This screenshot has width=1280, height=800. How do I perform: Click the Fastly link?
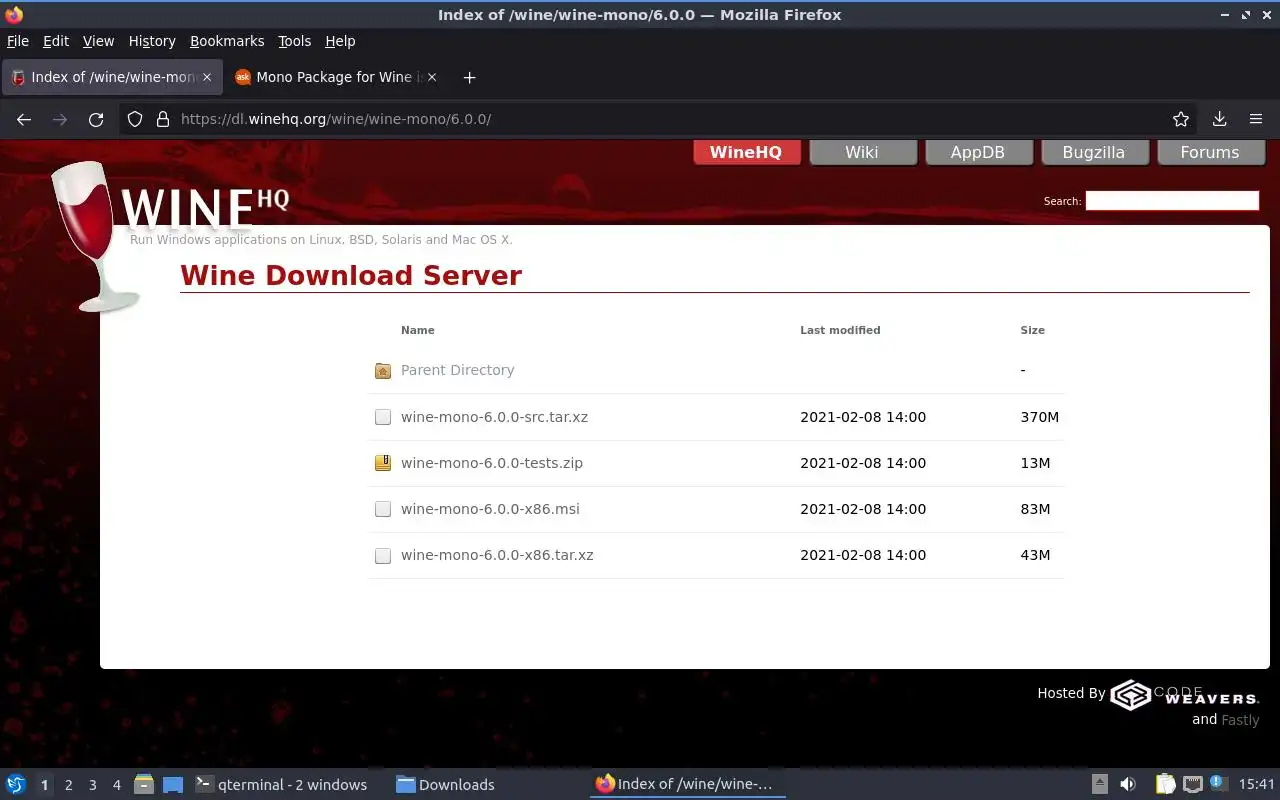pyautogui.click(x=1240, y=720)
